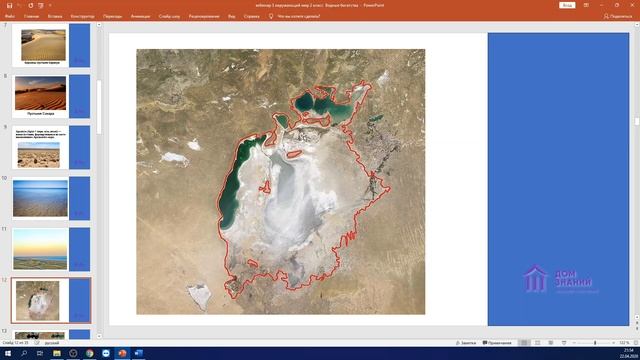The height and width of the screenshot is (360, 640).
Task: Switch to Normal view icon in status bar
Action: 524,343
